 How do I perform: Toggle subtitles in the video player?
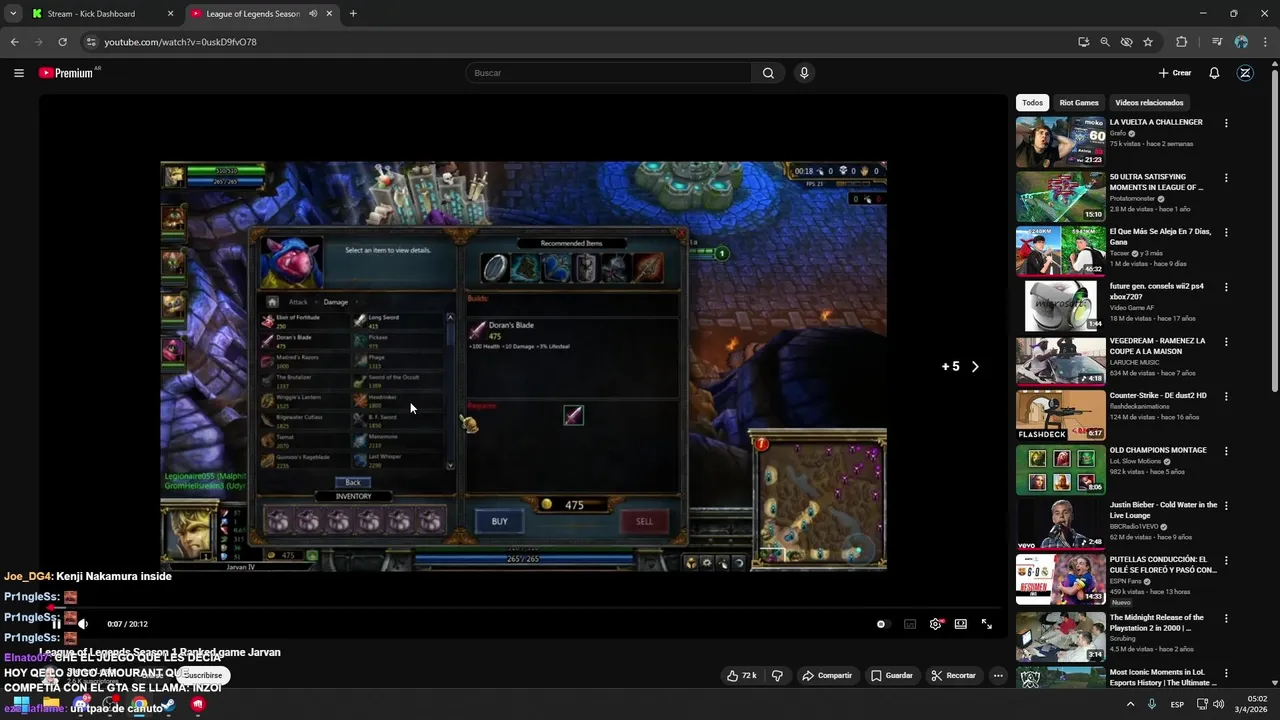pyautogui.click(x=910, y=624)
